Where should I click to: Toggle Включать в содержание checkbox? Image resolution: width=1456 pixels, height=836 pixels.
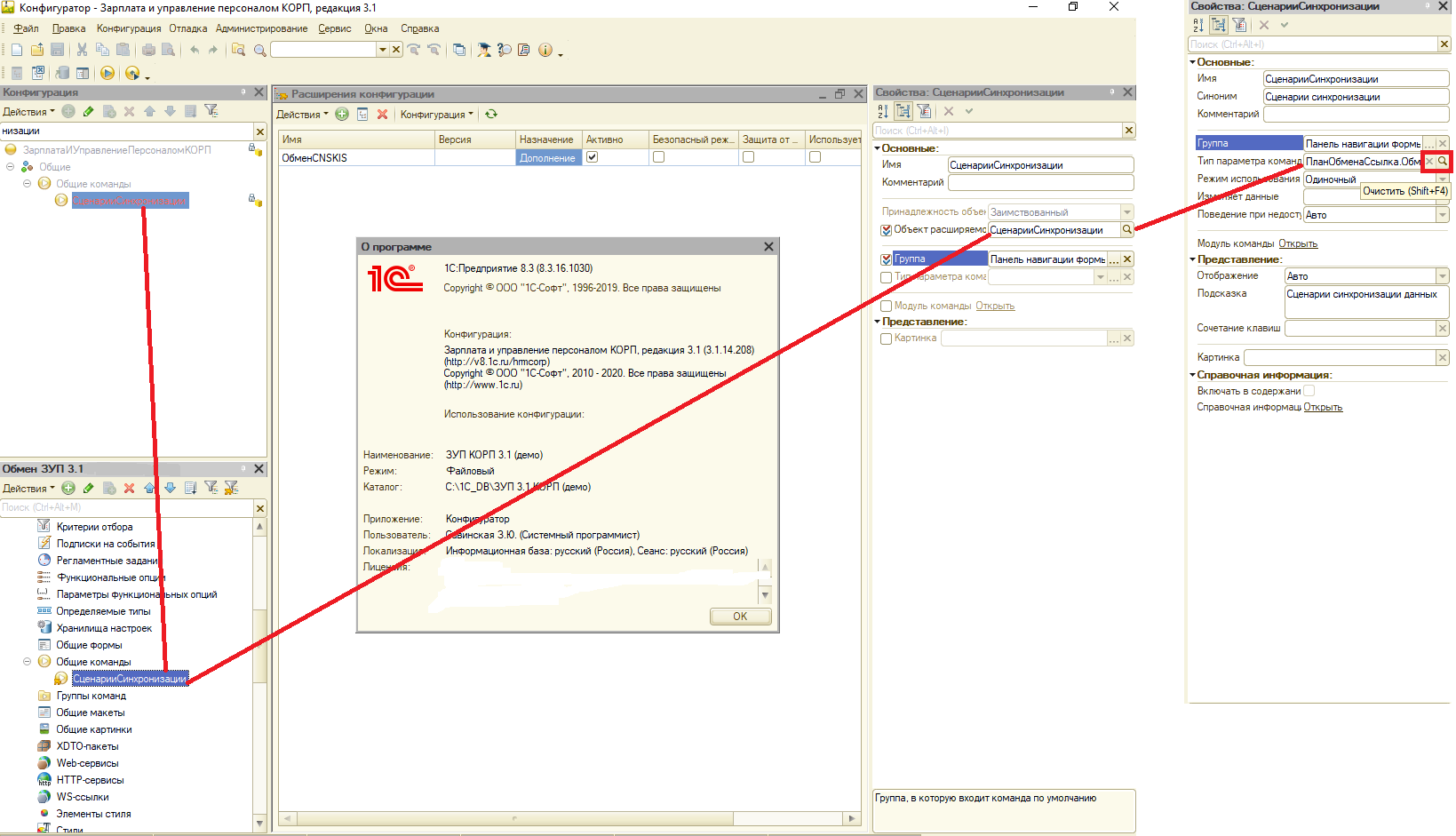coord(1309,391)
